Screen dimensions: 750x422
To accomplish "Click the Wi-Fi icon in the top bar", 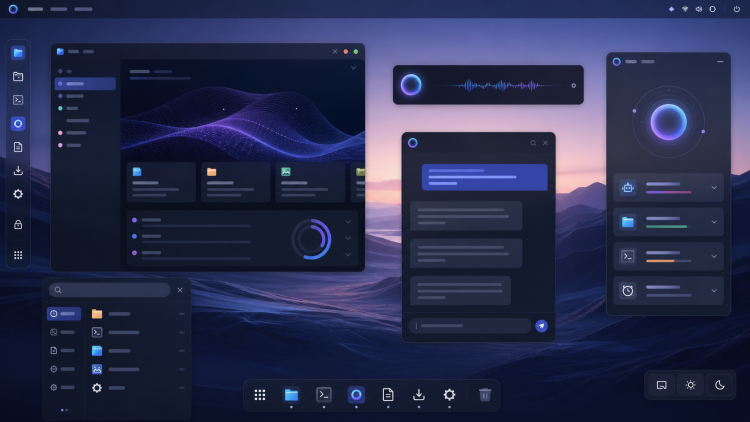I will pyautogui.click(x=685, y=9).
